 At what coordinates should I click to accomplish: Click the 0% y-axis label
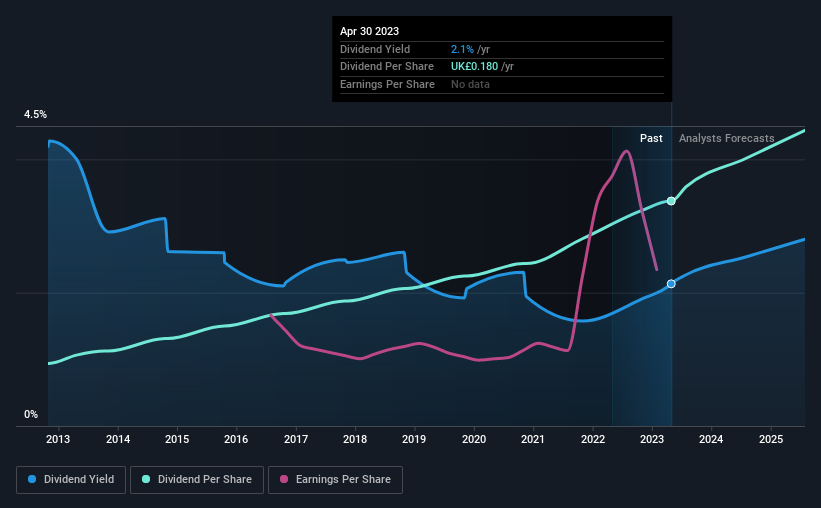coord(31,414)
